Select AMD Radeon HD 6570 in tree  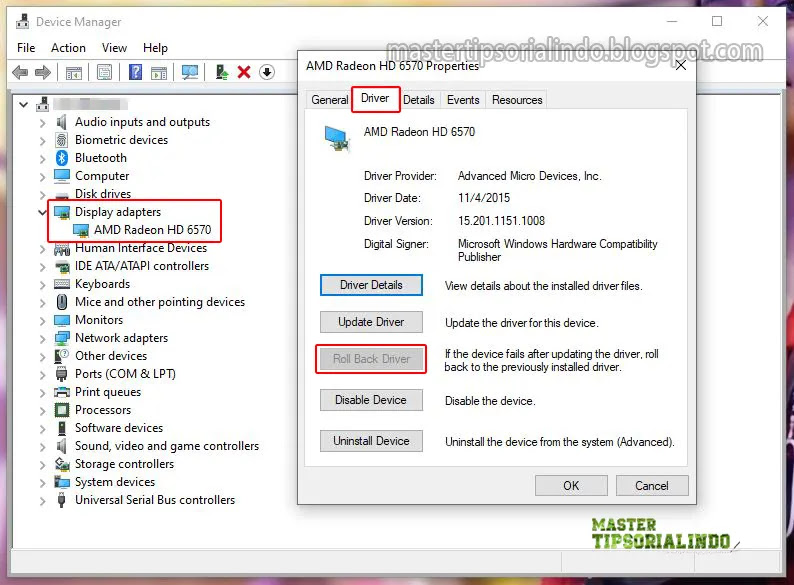coord(152,230)
